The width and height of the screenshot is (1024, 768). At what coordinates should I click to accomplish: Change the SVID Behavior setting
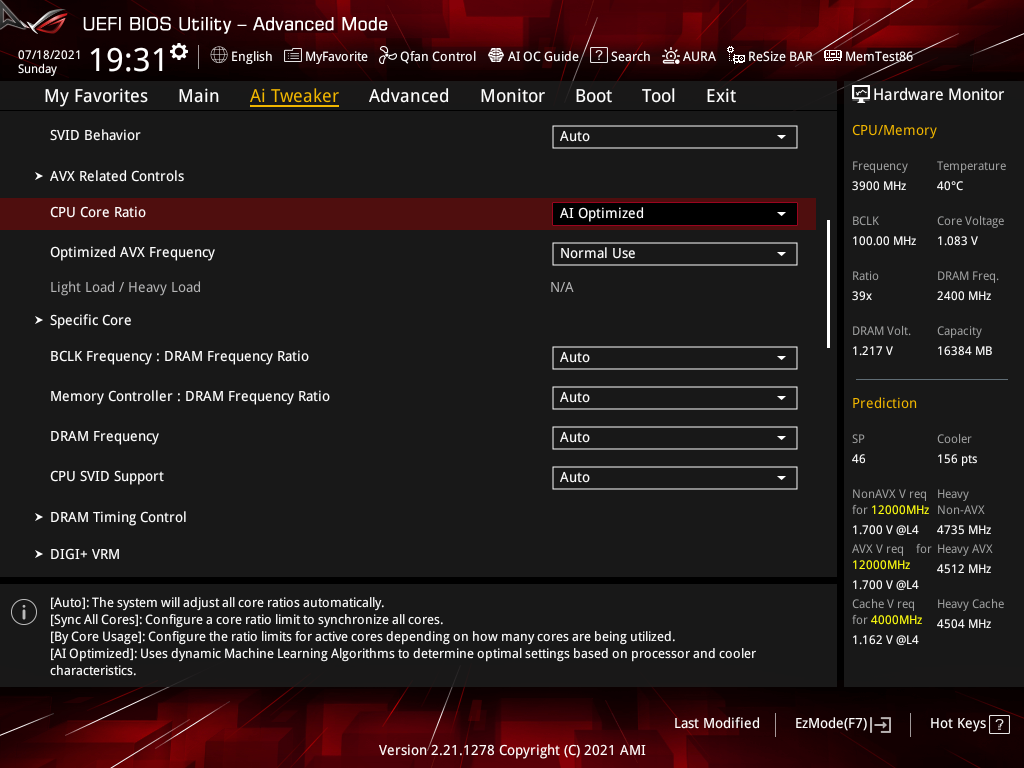(674, 136)
